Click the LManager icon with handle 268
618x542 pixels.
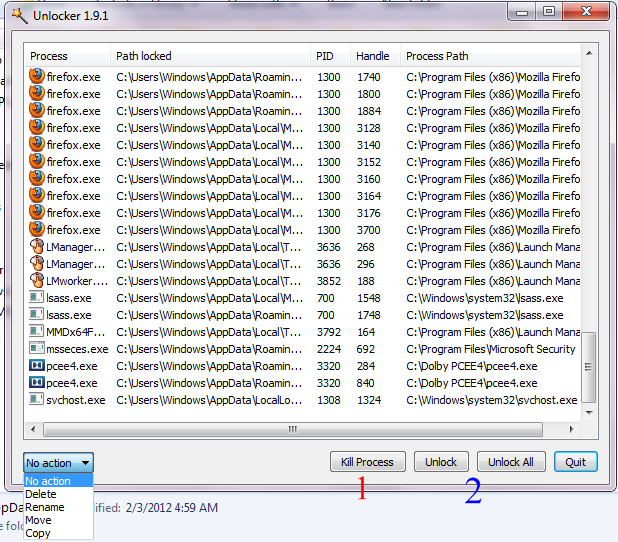coord(37,246)
